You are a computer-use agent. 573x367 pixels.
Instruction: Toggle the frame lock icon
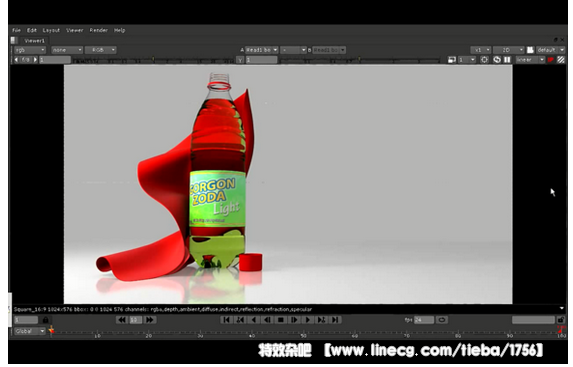[45, 320]
